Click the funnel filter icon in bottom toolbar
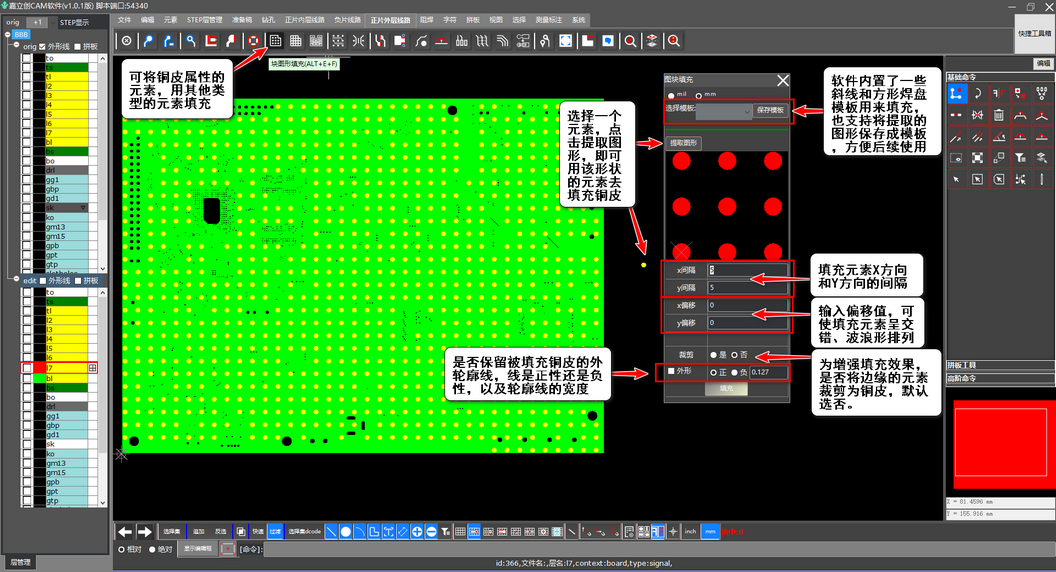Image resolution: width=1056 pixels, height=572 pixels. click(445, 532)
